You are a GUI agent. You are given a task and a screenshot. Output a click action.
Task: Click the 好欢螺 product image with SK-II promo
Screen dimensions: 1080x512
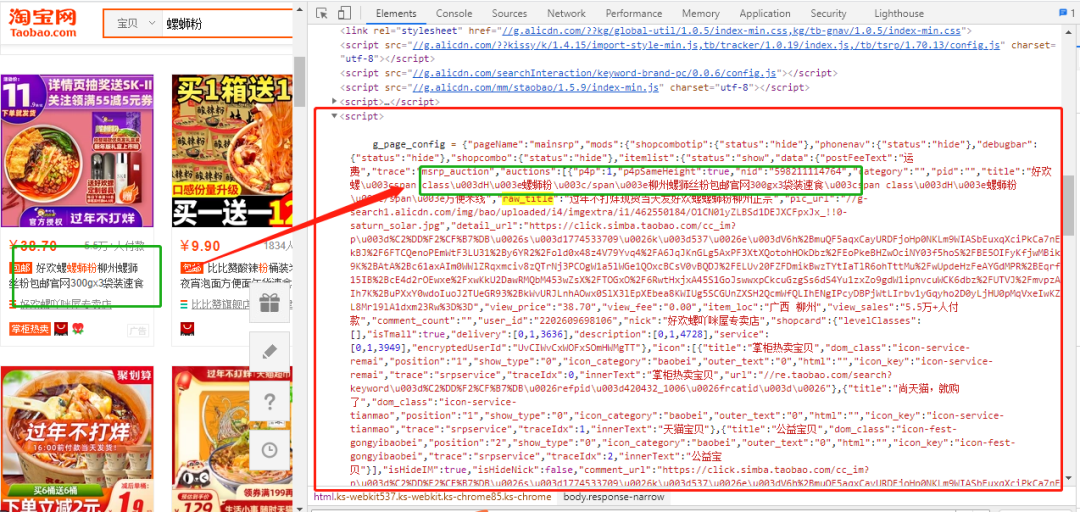pyautogui.click(x=77, y=151)
